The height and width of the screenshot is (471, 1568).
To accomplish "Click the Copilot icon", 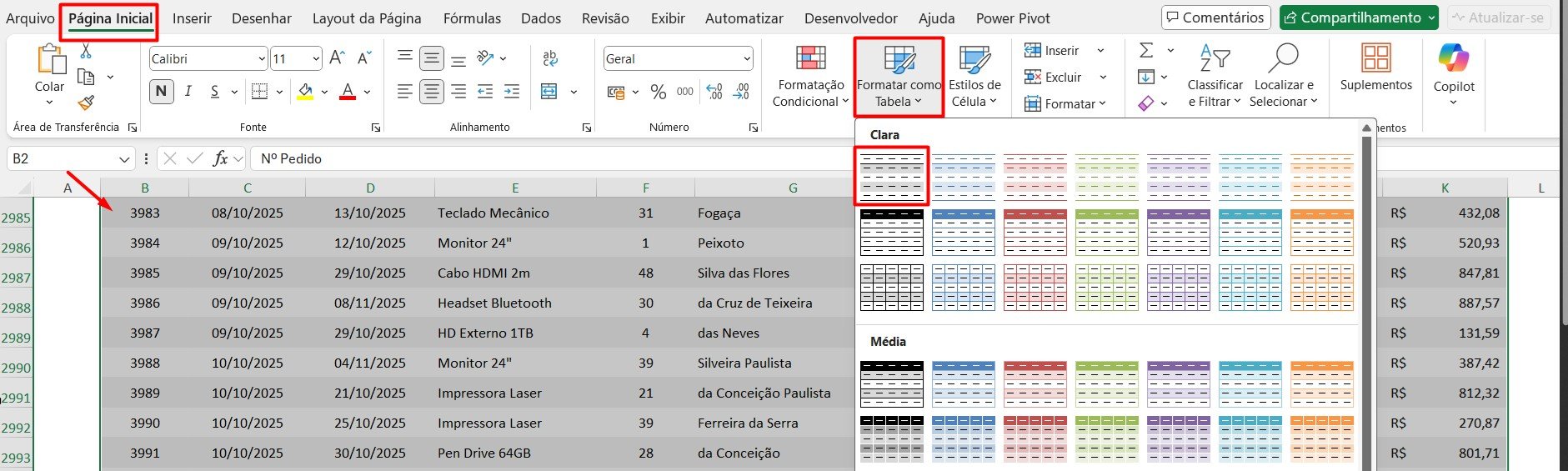I will [x=1454, y=58].
